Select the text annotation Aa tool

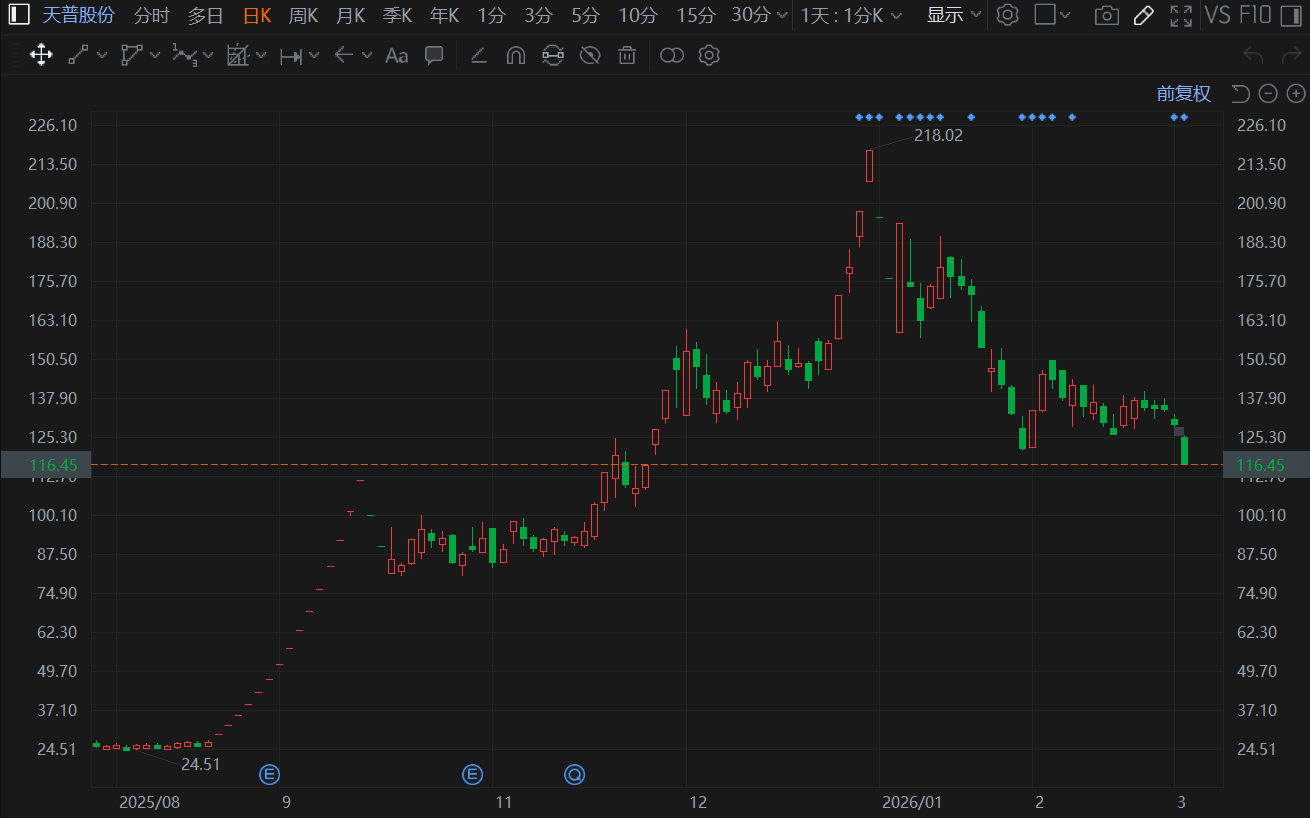(x=397, y=55)
